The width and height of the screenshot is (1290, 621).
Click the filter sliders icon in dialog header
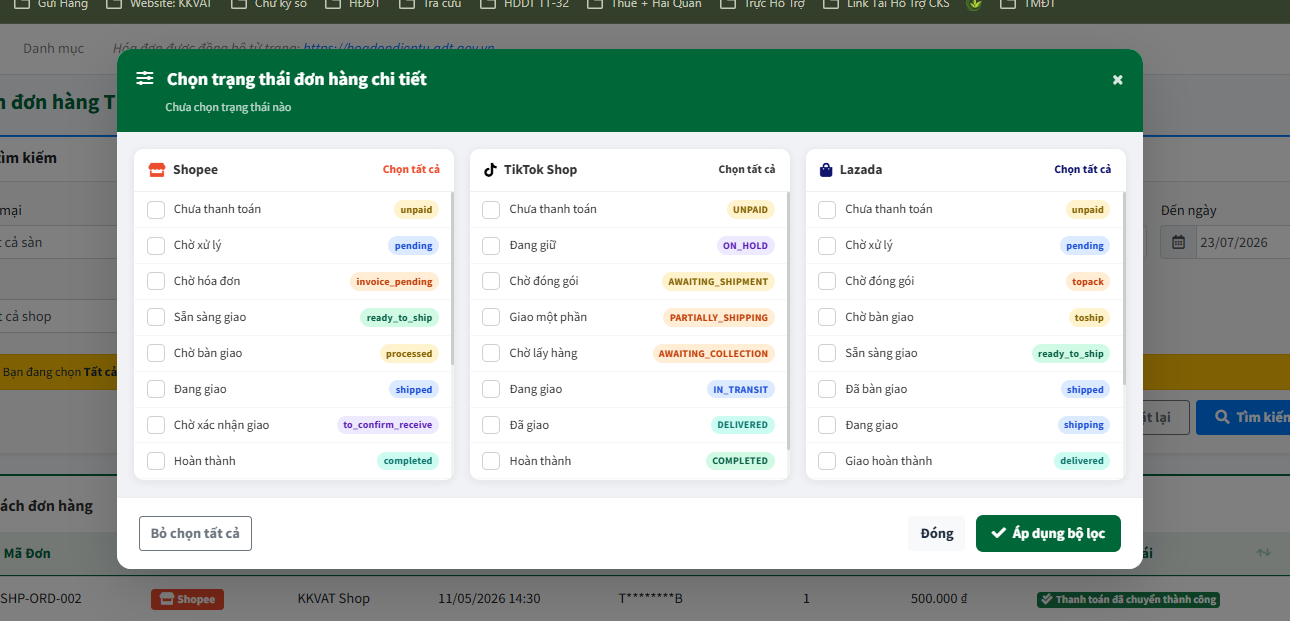[x=145, y=78]
